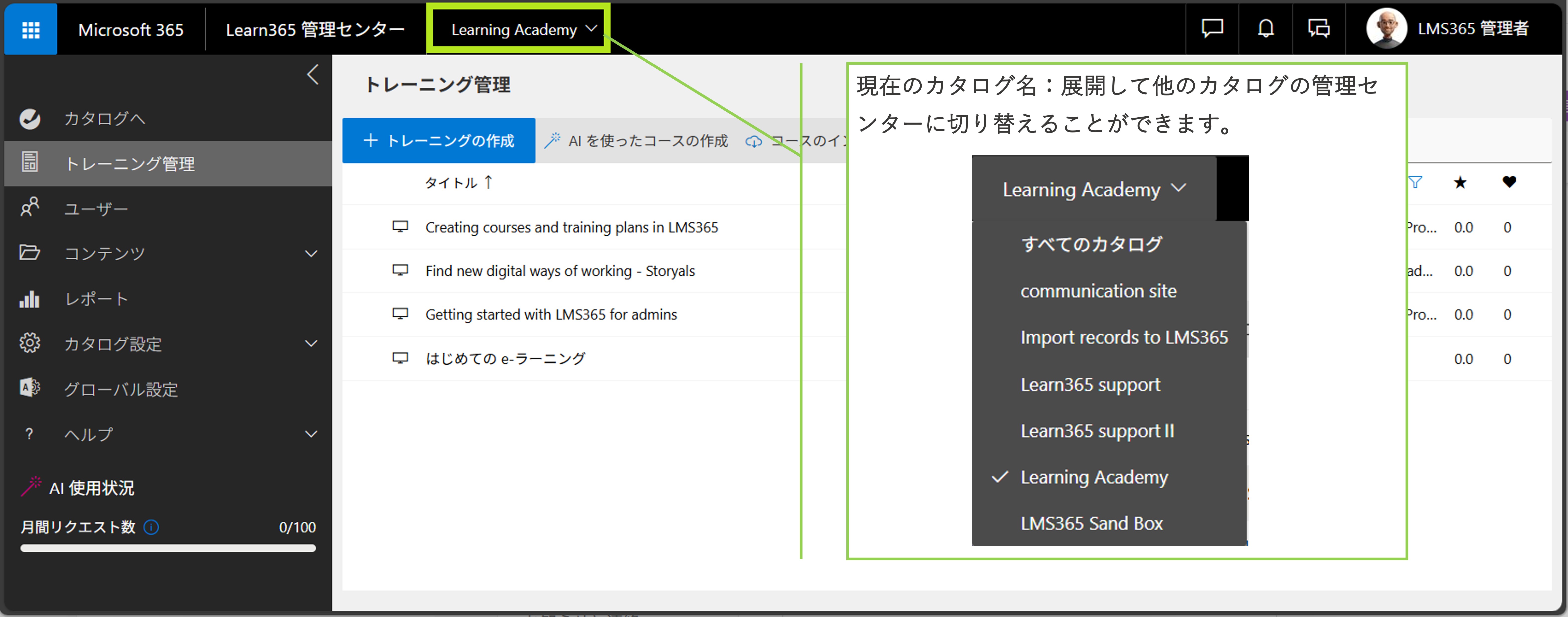This screenshot has width=1568, height=617.
Task: Open グローバル設定 in the sidebar
Action: [121, 389]
